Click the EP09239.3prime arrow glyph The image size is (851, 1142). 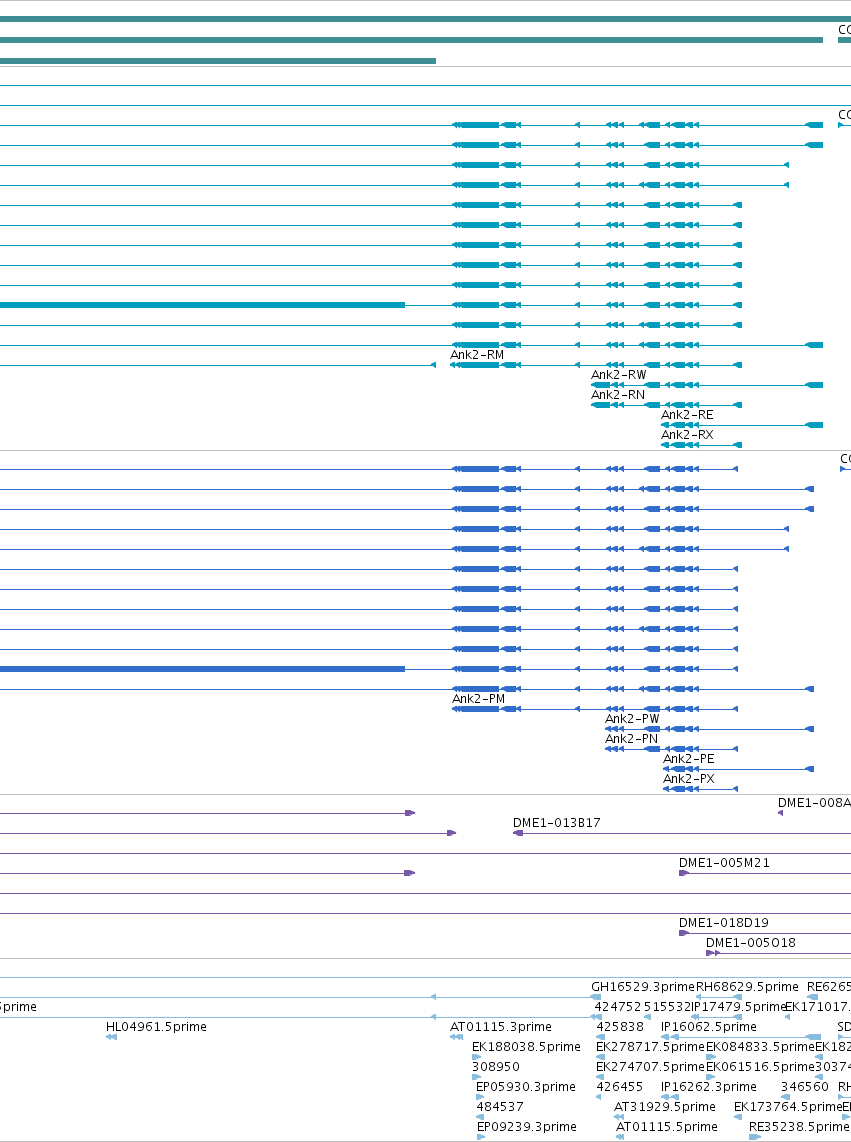482,1137
